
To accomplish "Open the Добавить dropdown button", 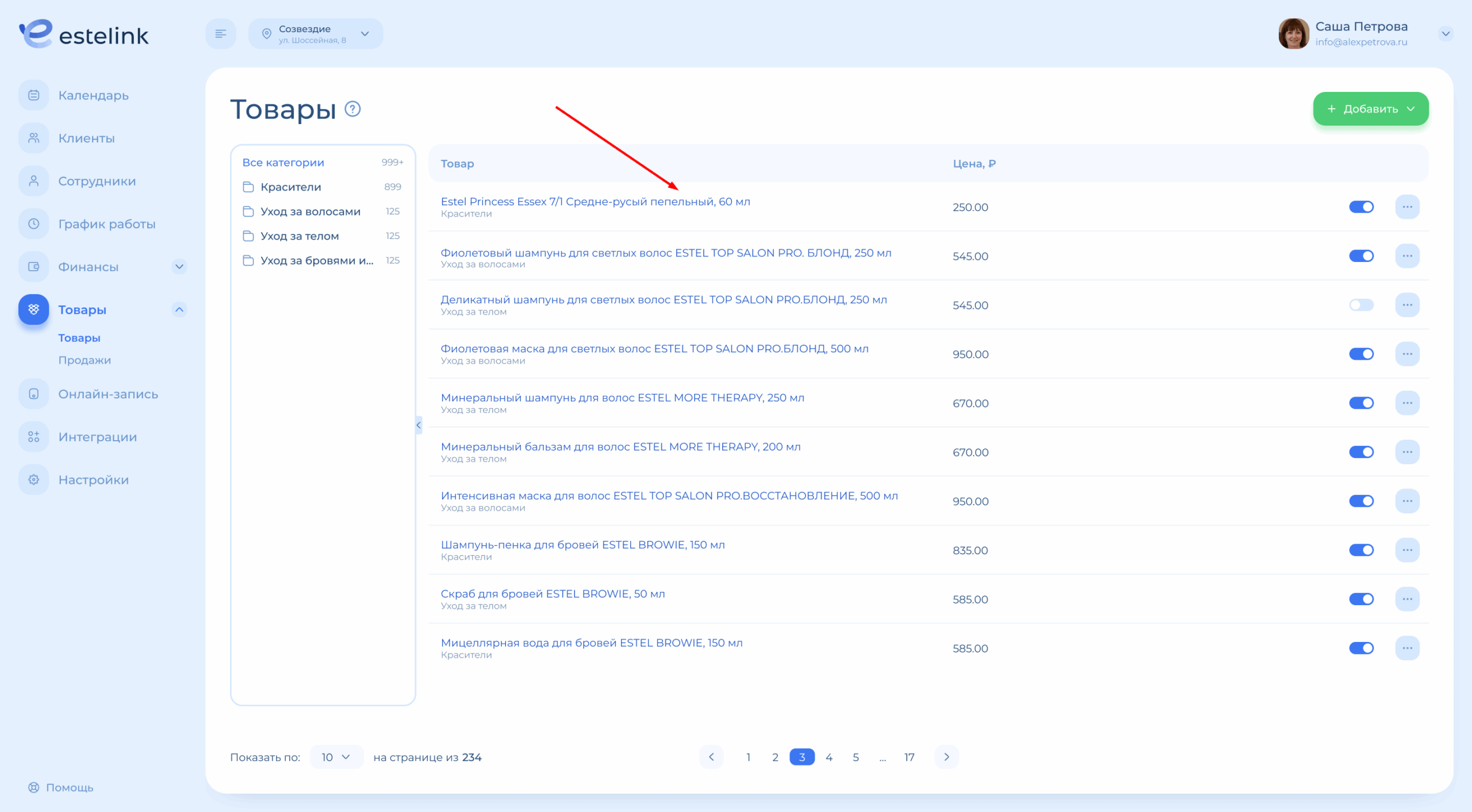I will pos(1371,109).
